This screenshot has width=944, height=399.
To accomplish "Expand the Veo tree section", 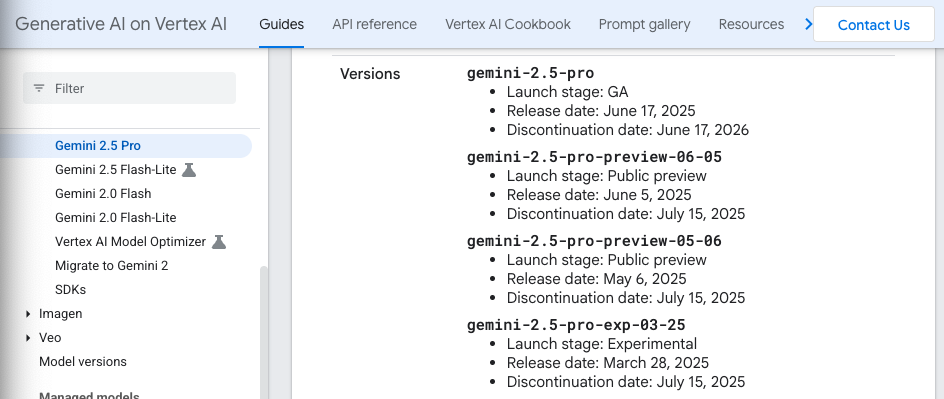I will click(x=28, y=338).
